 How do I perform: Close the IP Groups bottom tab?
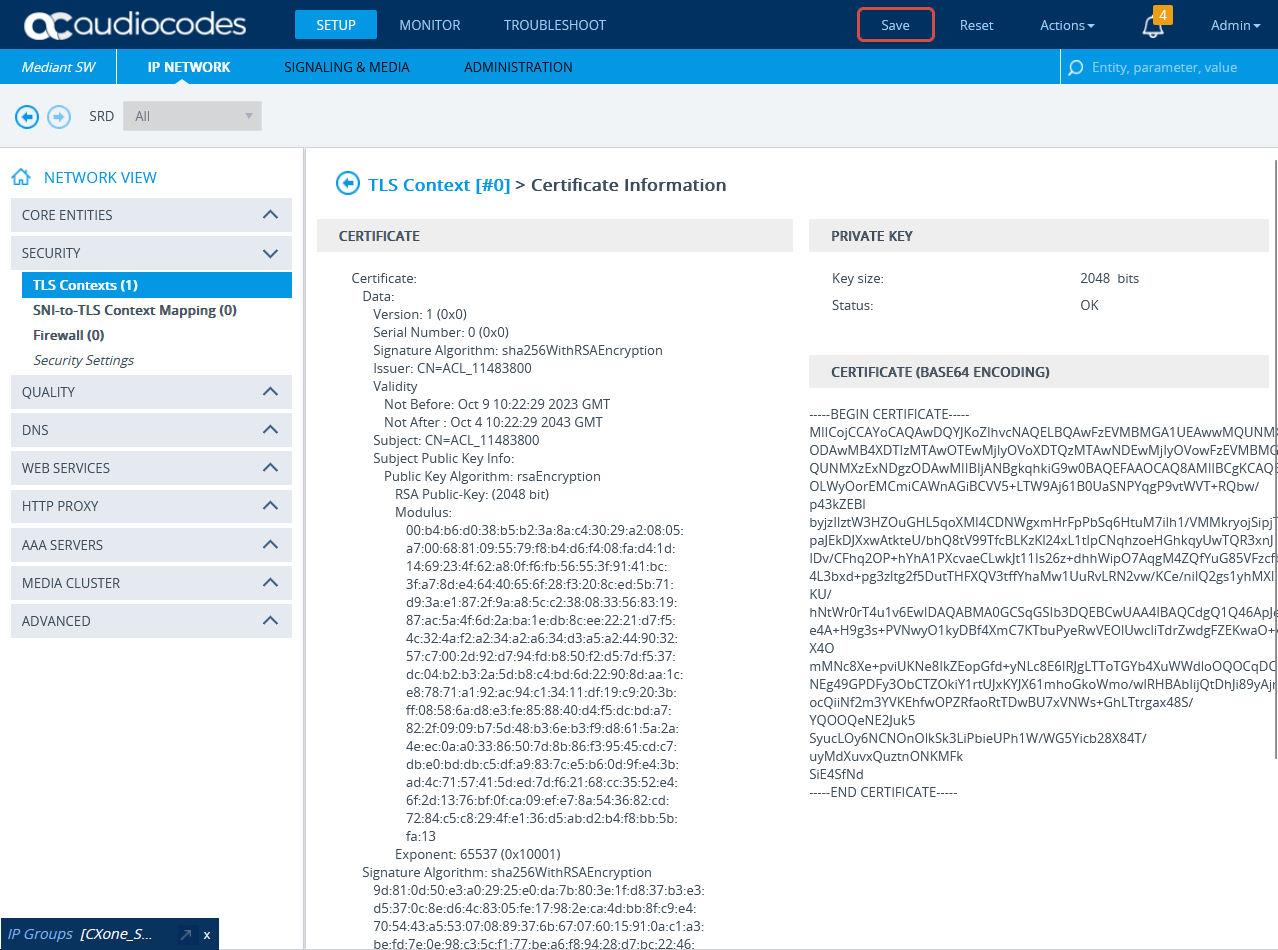(x=207, y=935)
